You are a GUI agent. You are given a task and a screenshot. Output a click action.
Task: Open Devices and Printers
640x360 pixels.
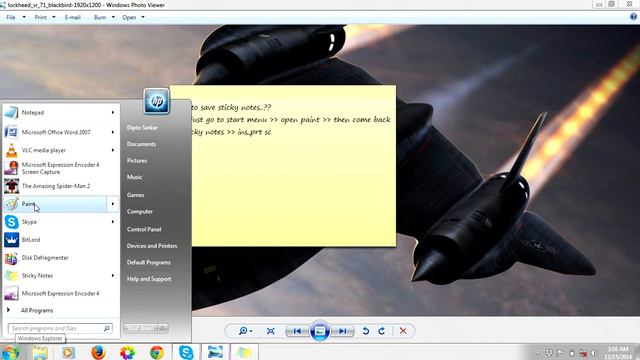(x=152, y=246)
